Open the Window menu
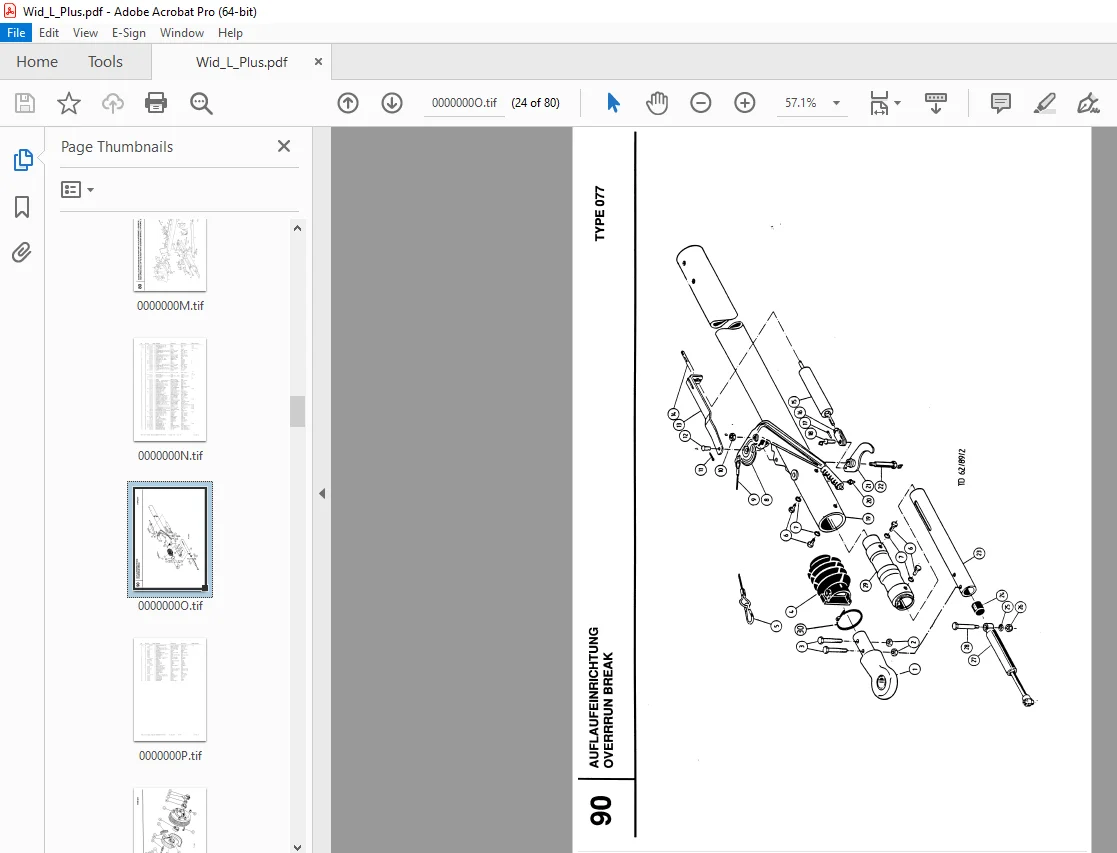Viewport: 1117px width, 853px height. point(182,33)
